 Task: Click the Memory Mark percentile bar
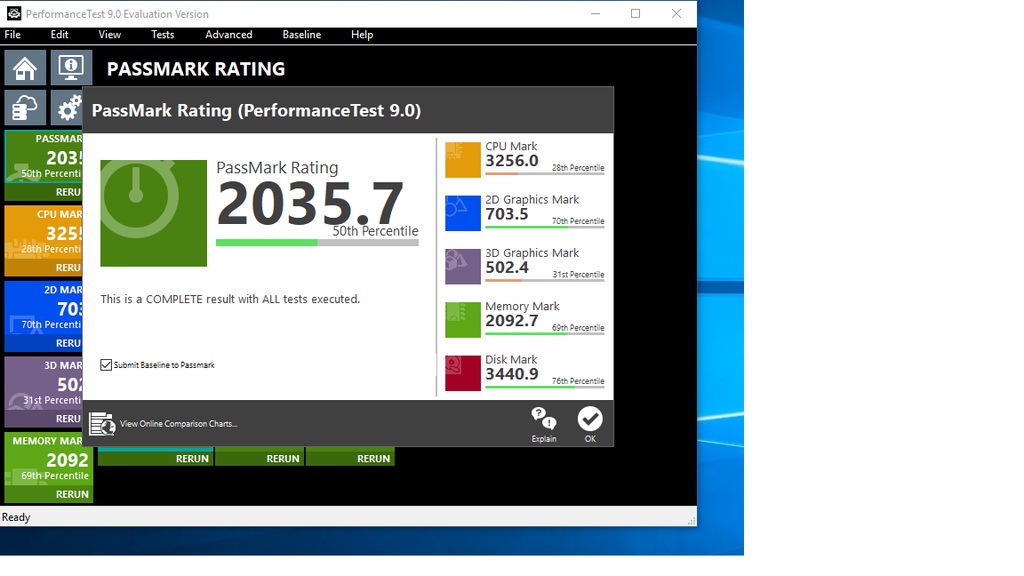[x=545, y=334]
